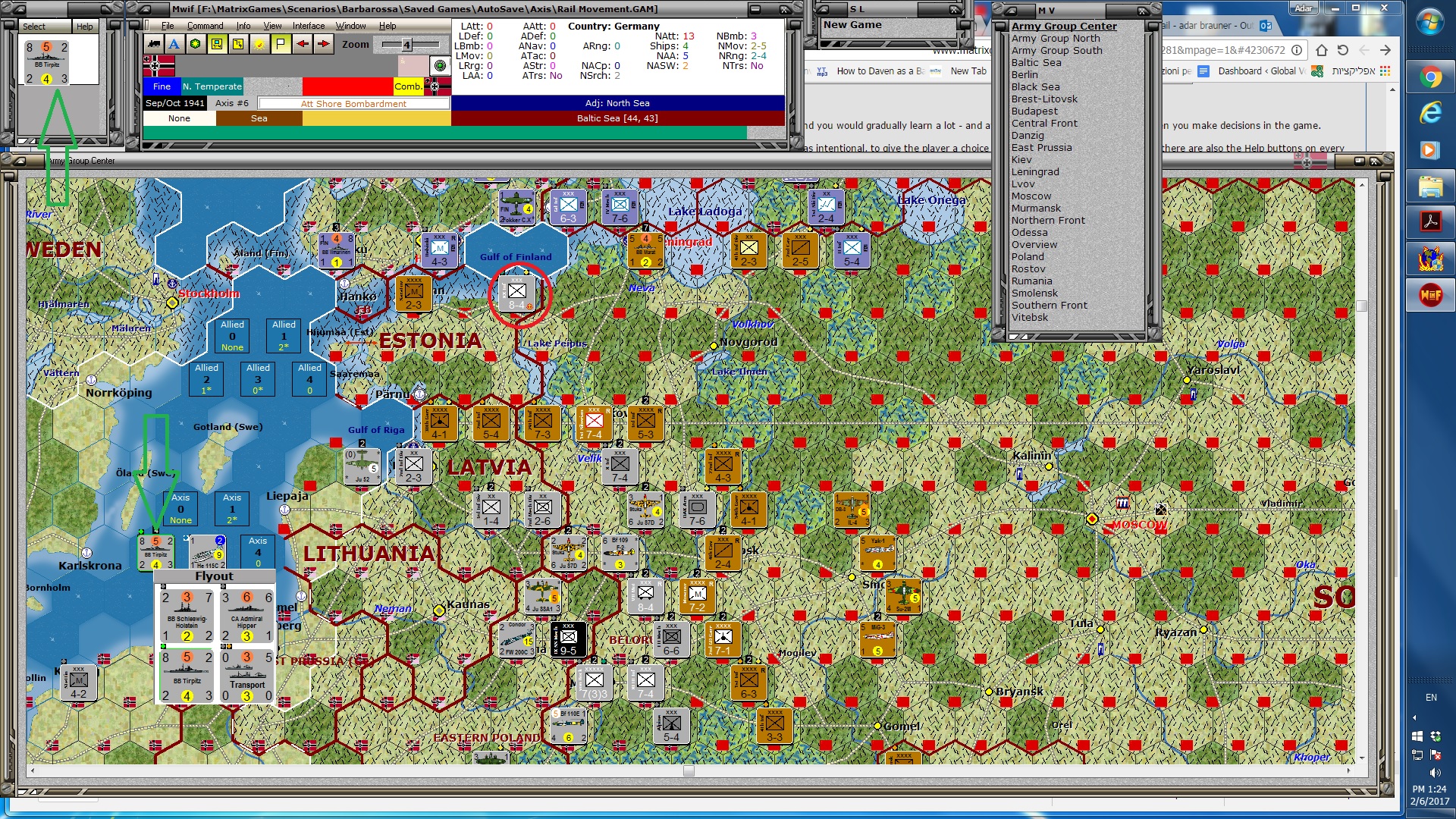The height and width of the screenshot is (819, 1456).
Task: Click the Axis 0 None sea box
Action: 180,509
